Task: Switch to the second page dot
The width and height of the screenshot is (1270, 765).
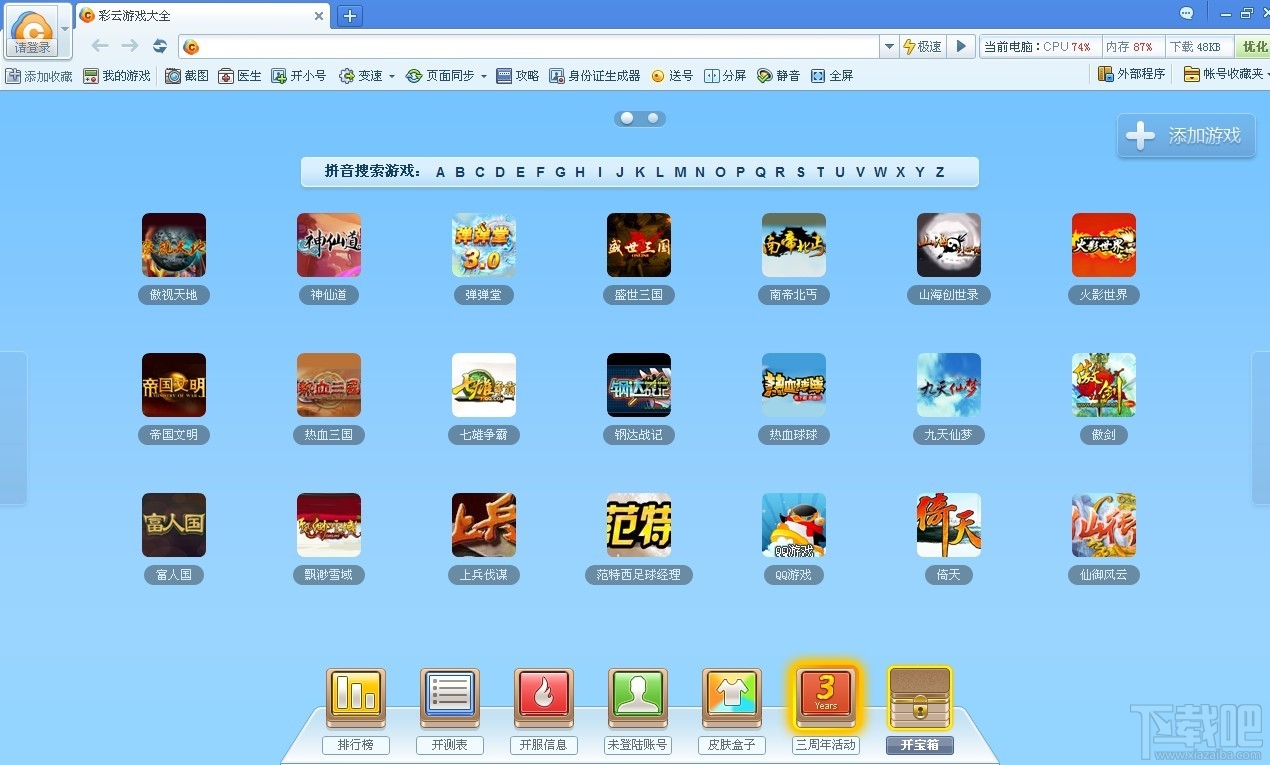Action: (x=653, y=118)
